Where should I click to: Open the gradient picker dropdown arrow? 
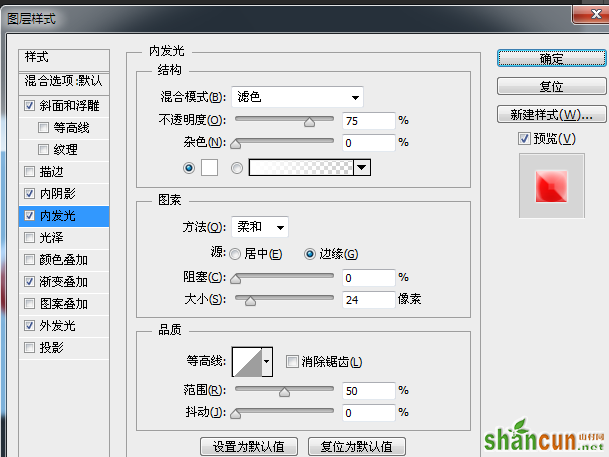pyautogui.click(x=362, y=168)
